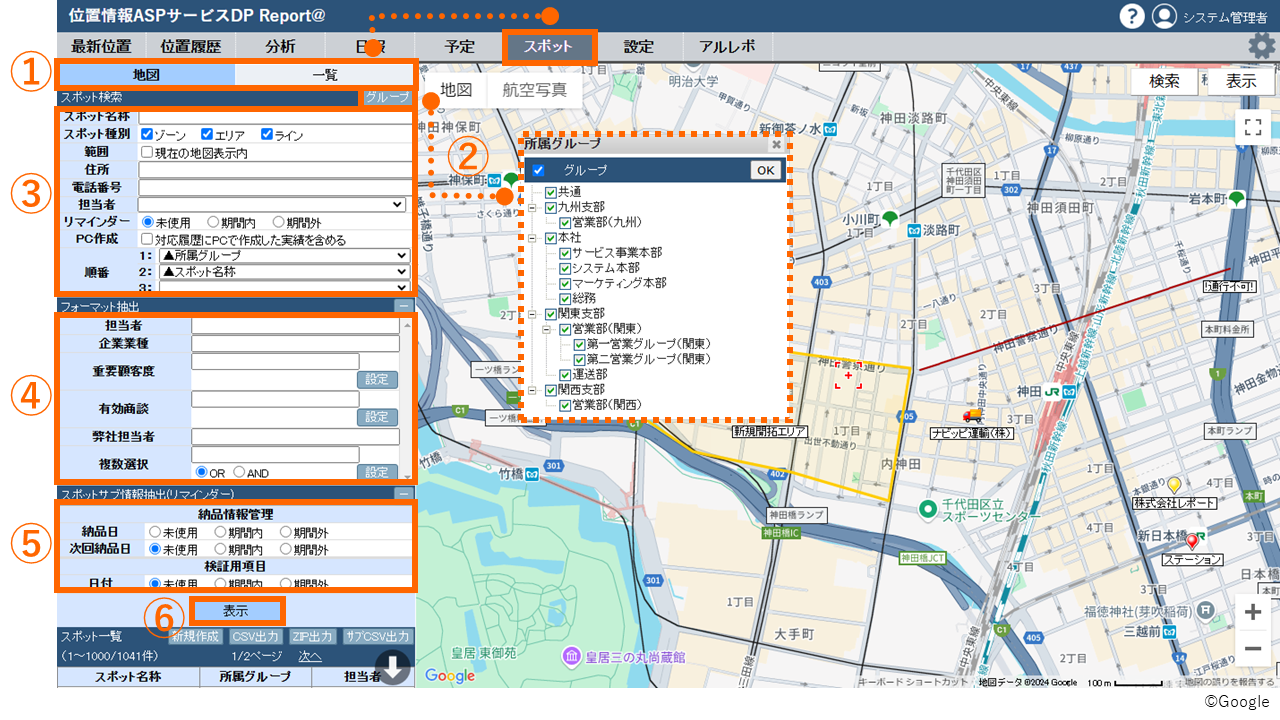This screenshot has width=1280, height=720.
Task: Collapse the 営業部(関東) tree node
Action: (x=547, y=329)
